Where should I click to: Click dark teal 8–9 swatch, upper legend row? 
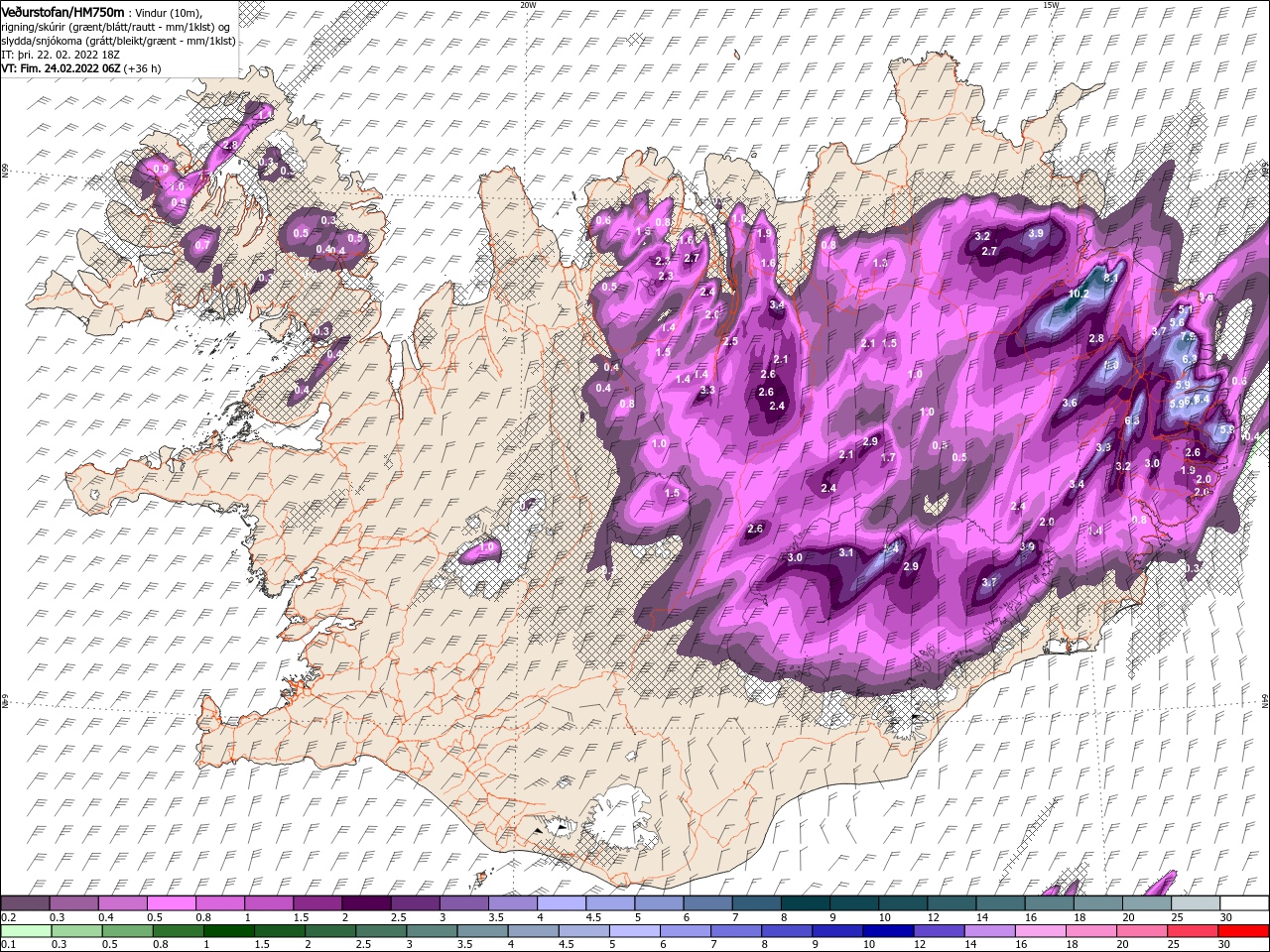click(x=806, y=904)
